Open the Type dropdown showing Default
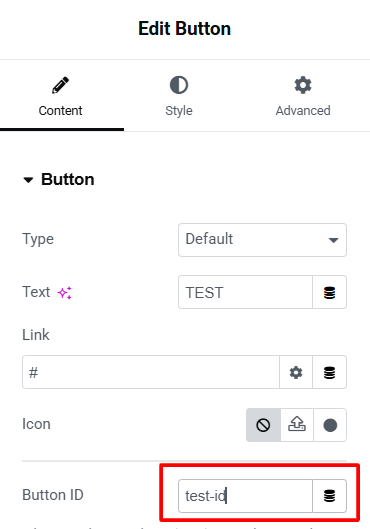This screenshot has width=370, height=529. click(x=262, y=240)
